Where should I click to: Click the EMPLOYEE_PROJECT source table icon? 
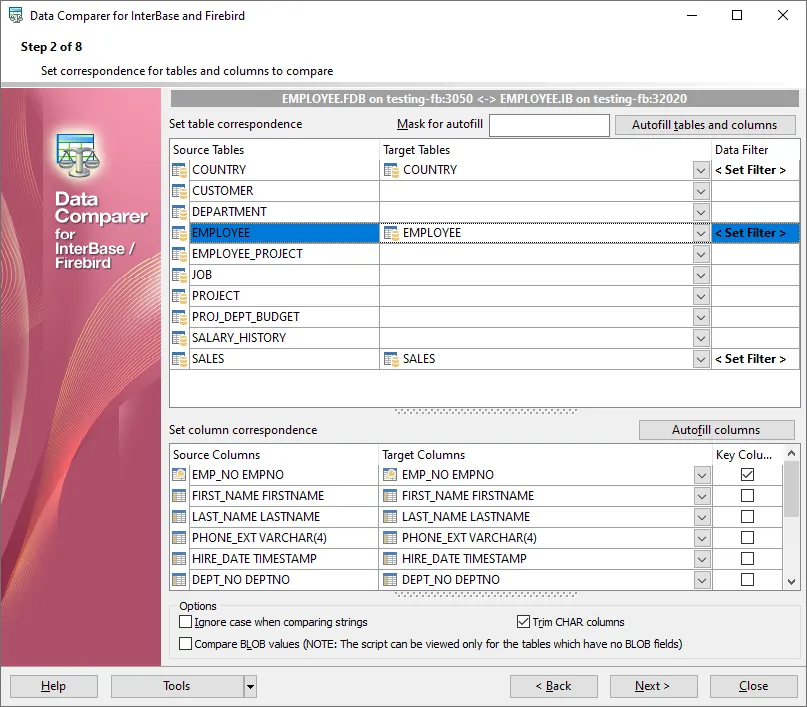coord(180,254)
